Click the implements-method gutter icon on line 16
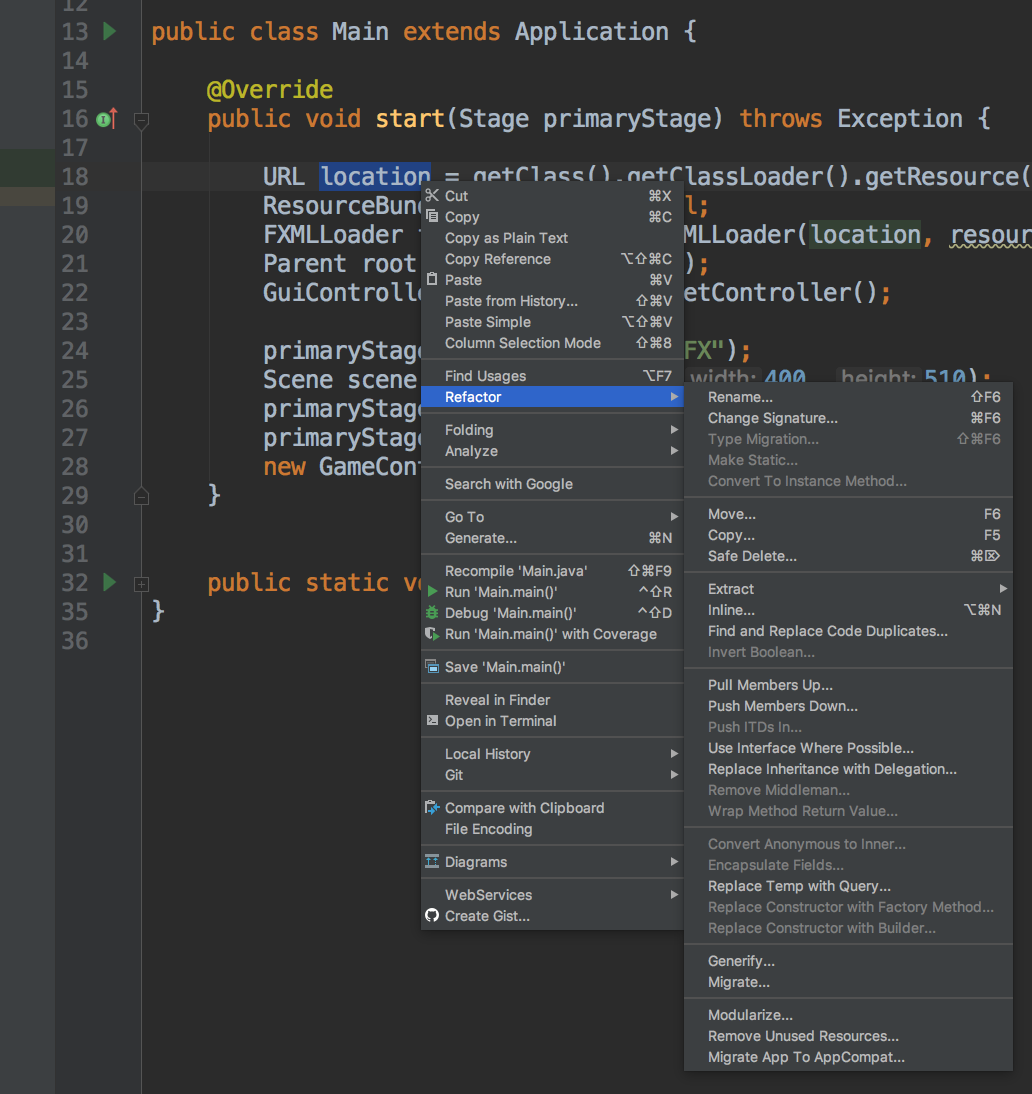The height and width of the screenshot is (1094, 1032). pos(107,119)
